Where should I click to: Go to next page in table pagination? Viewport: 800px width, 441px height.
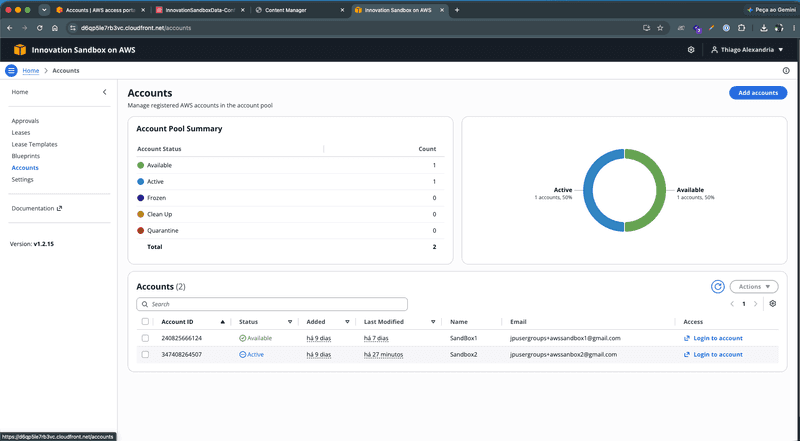coord(756,304)
